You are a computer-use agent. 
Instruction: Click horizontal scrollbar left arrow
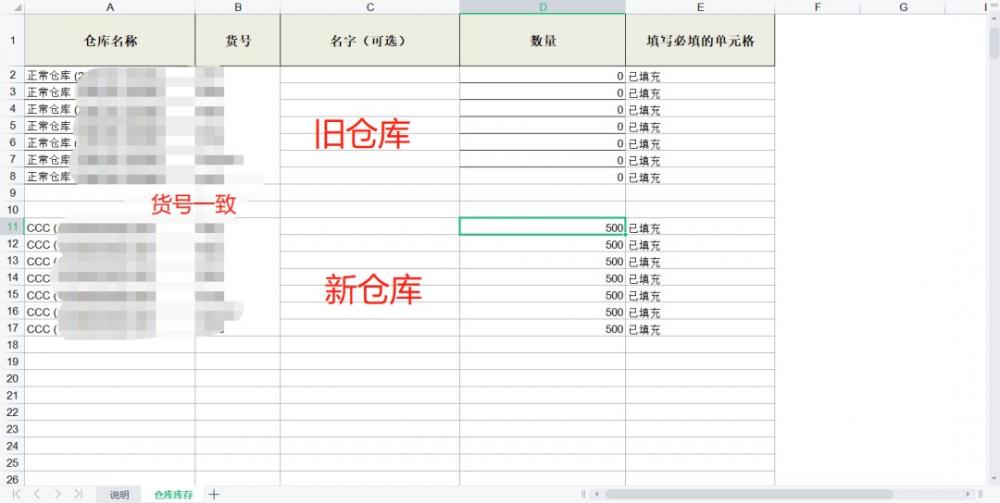pyautogui.click(x=597, y=494)
